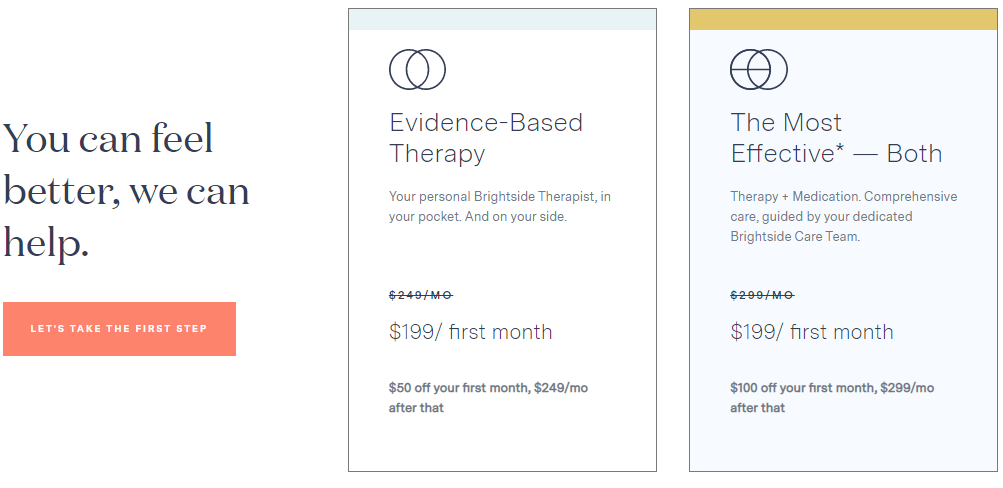1003x488 pixels.
Task: Click the You can feel better headline
Action: coord(127,191)
